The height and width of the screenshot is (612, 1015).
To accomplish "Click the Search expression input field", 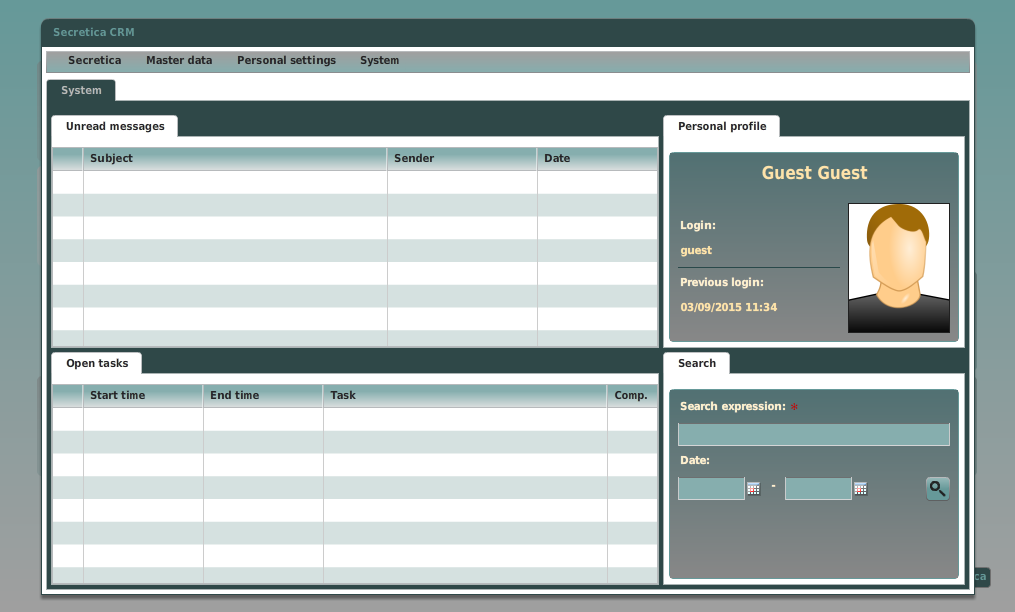I will click(813, 434).
